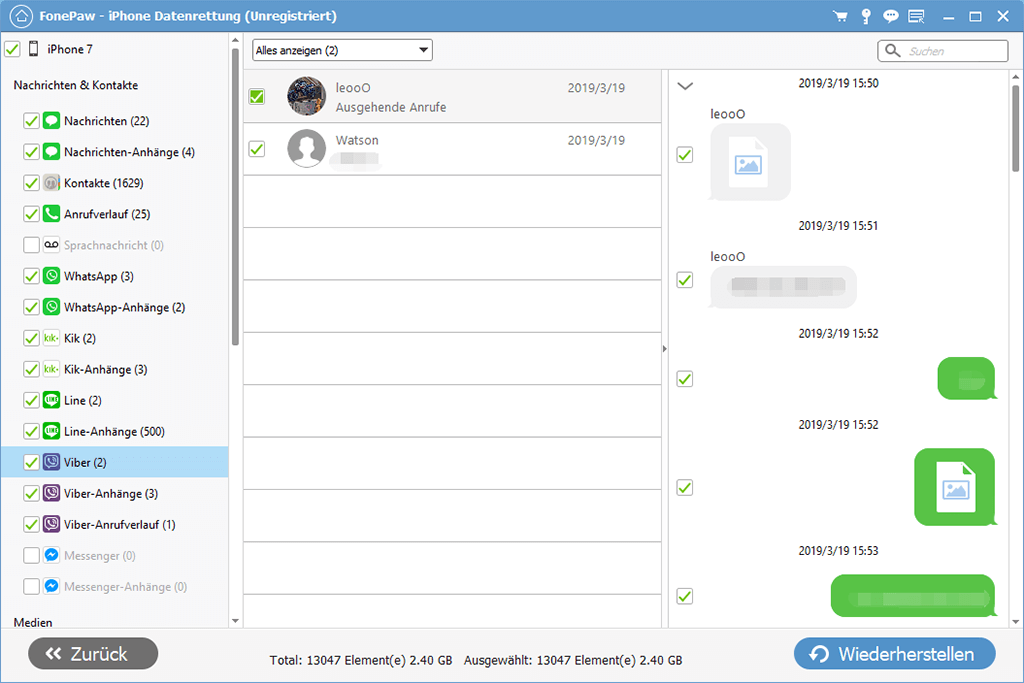Click the Viber-Anhänge icon
This screenshot has width=1024, height=683.
[52, 494]
